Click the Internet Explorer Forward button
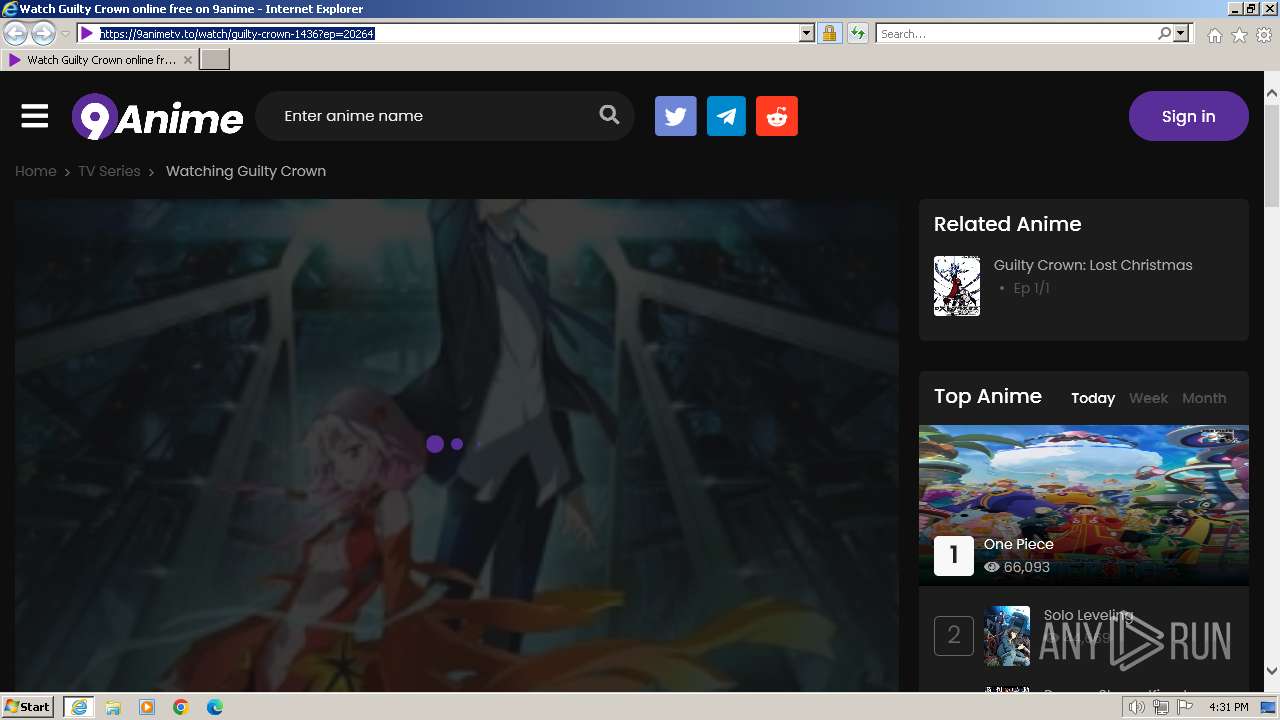Viewport: 1280px width, 720px height. (43, 34)
